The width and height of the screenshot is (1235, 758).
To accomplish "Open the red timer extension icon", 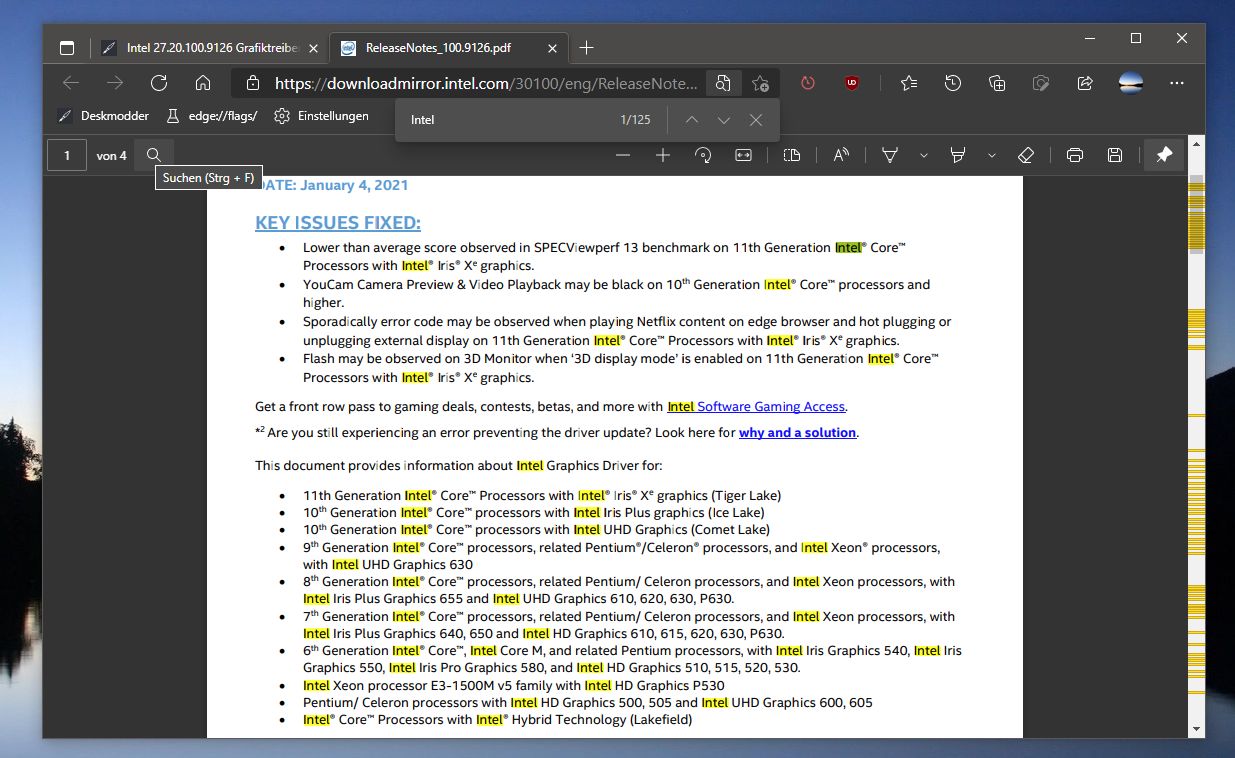I will 808,83.
